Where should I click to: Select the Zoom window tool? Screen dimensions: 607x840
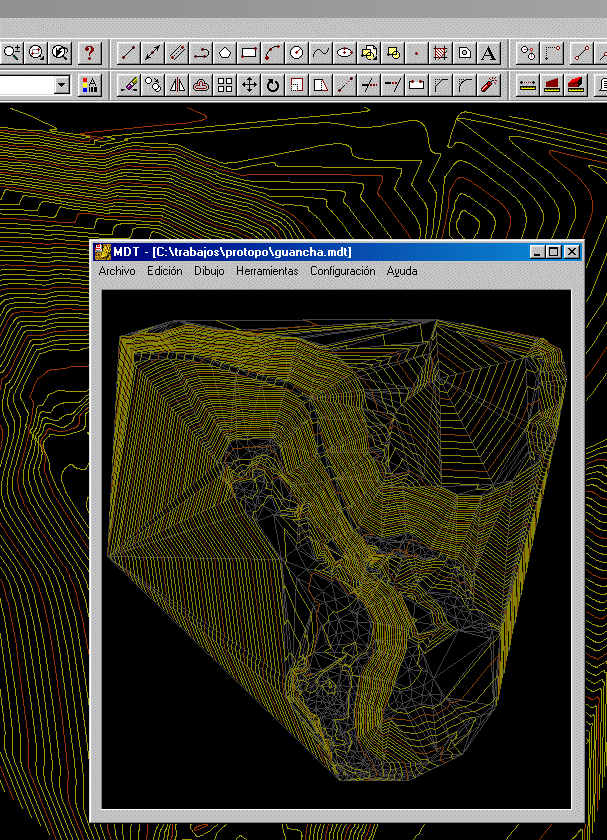pyautogui.click(x=36, y=53)
